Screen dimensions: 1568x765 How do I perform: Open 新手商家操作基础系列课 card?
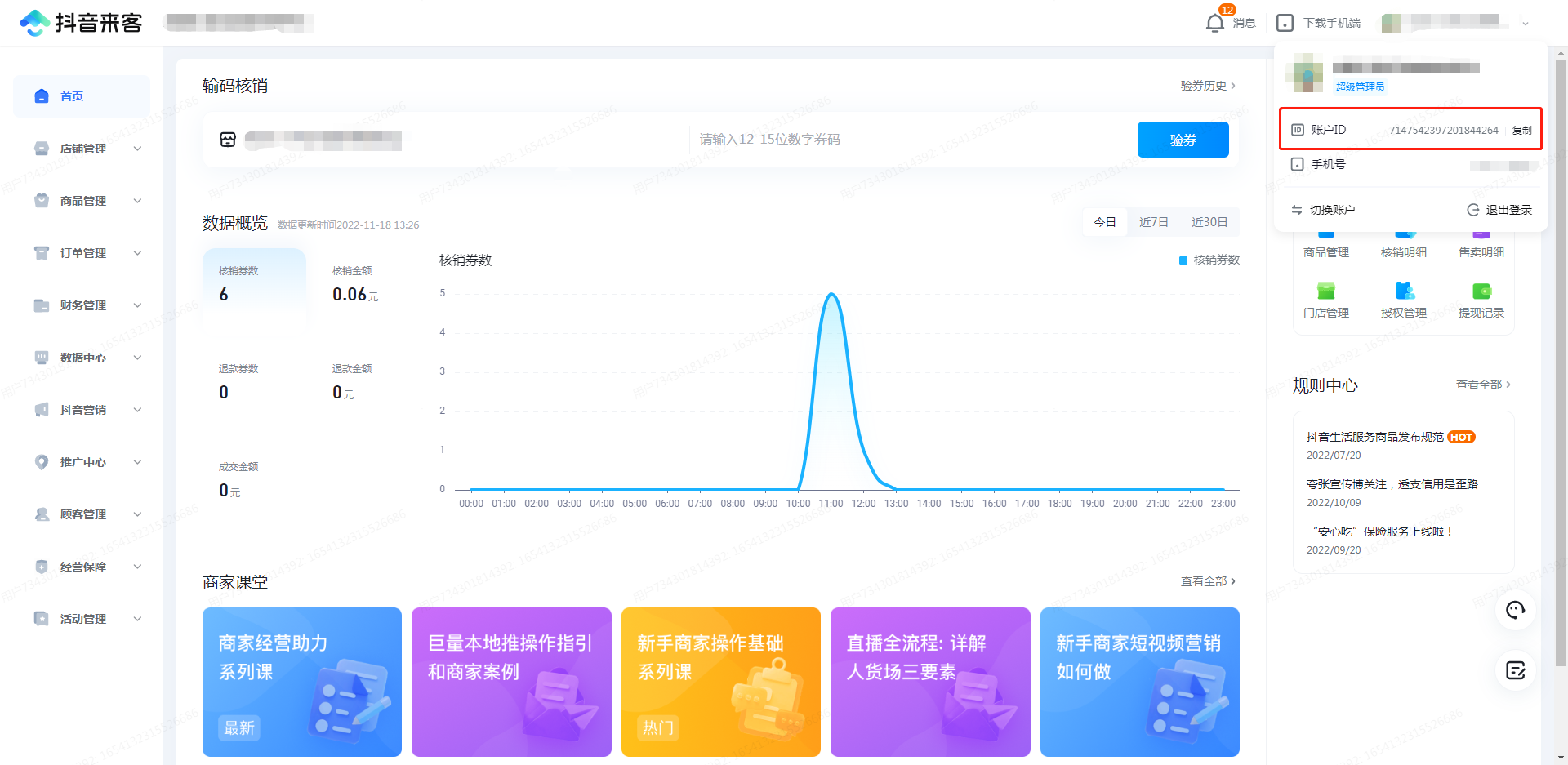click(721, 682)
